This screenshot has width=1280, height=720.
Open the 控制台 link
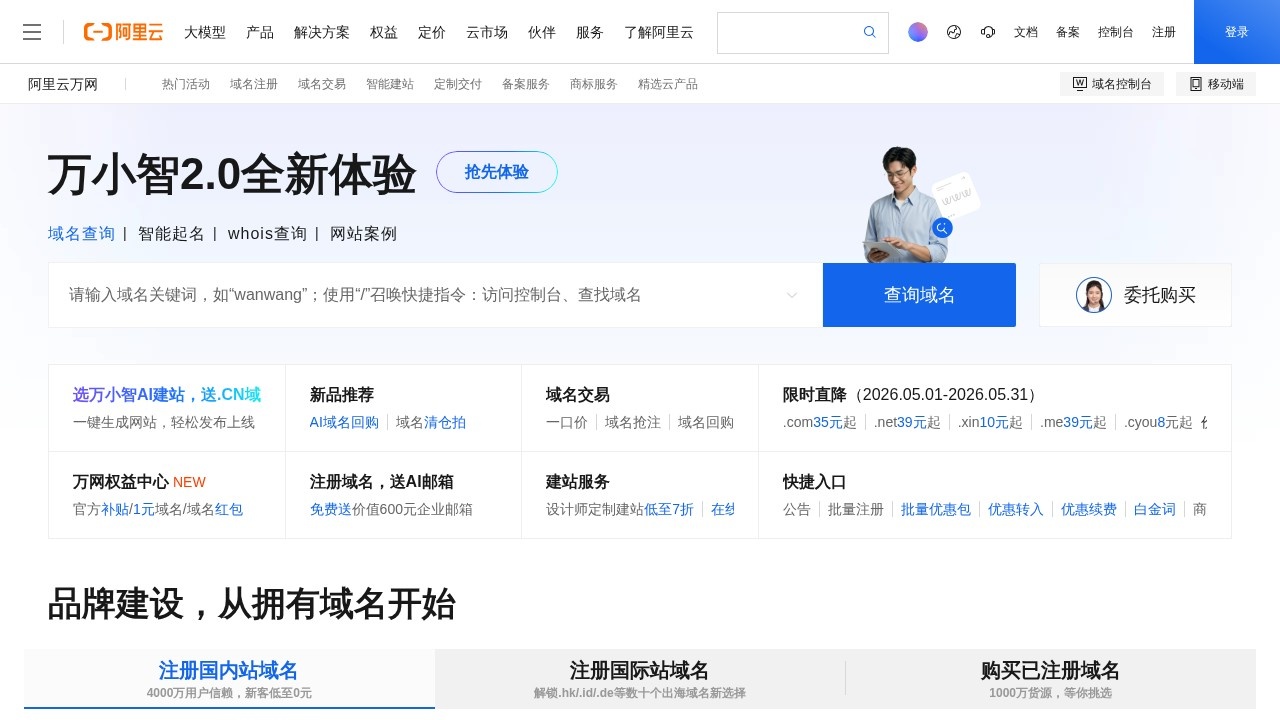[x=1116, y=32]
